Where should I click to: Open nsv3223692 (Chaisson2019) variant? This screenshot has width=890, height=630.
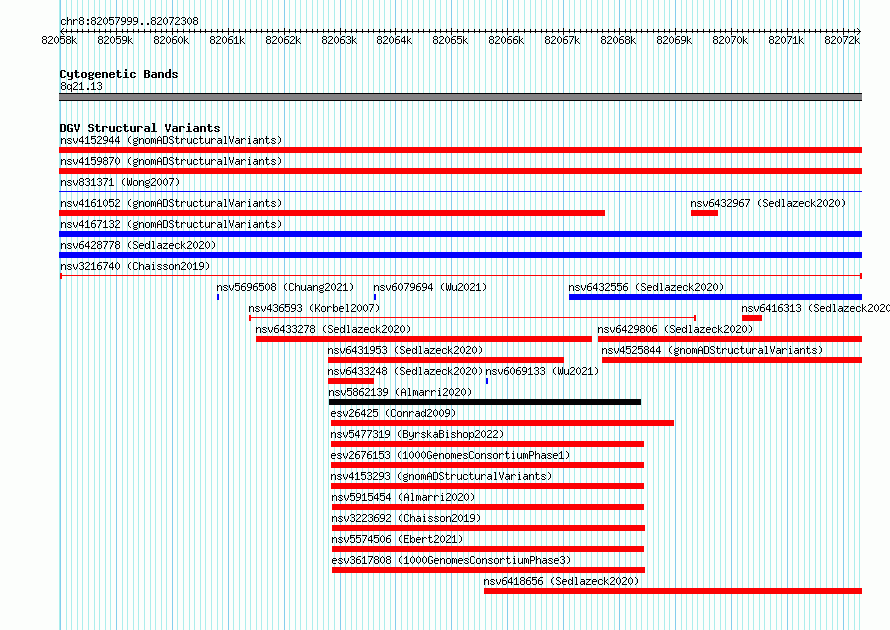pyautogui.click(x=406, y=518)
